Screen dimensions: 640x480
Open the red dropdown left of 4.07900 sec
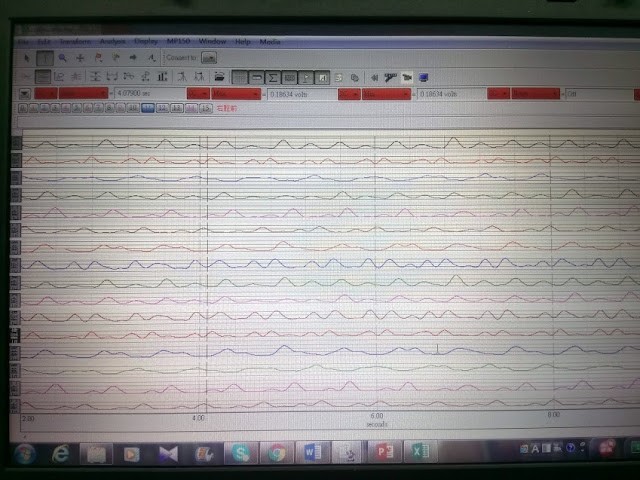click(x=84, y=93)
